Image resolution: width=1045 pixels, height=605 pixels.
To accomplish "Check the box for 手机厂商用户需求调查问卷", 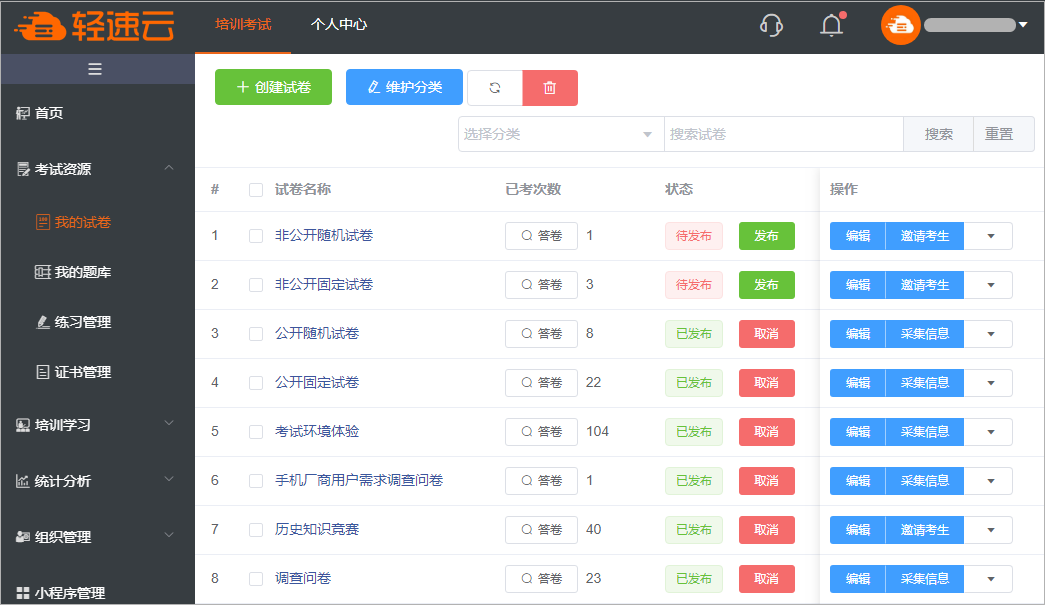I will pos(256,481).
